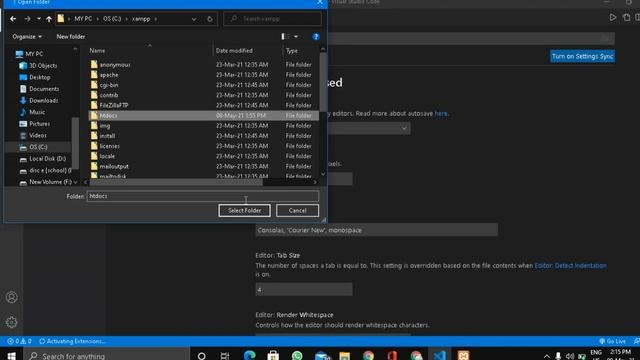Click OS (C:) in the address path
The image size is (640, 360).
coord(112,19)
